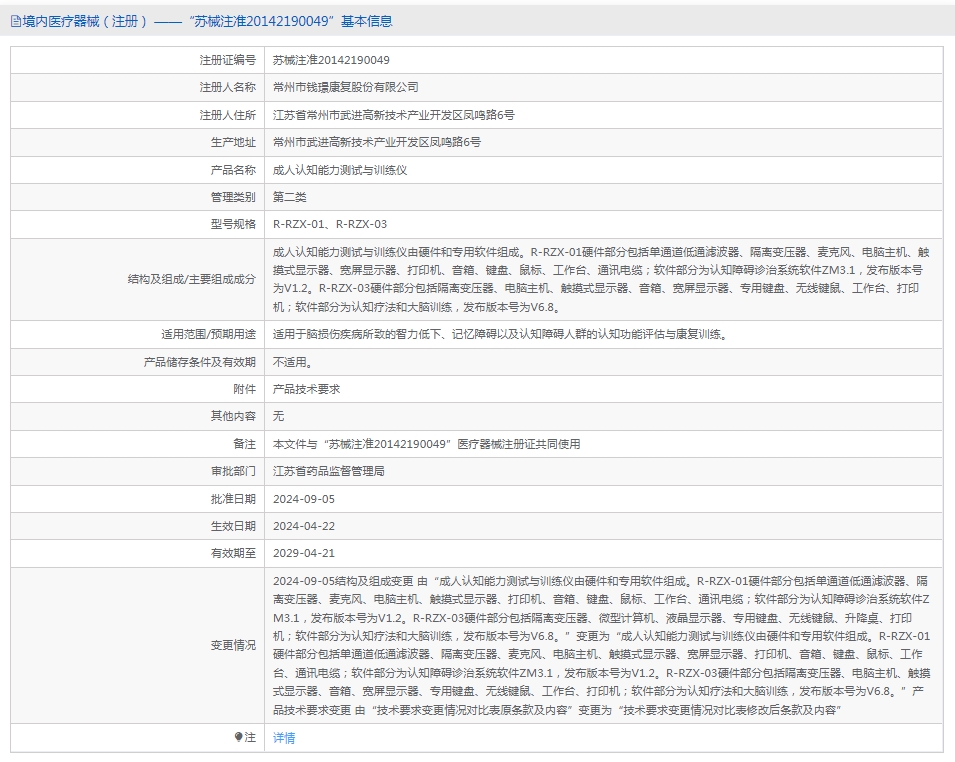Click the 型号规格 label
Image resolution: width=955 pixels, height=762 pixels.
pos(233,224)
